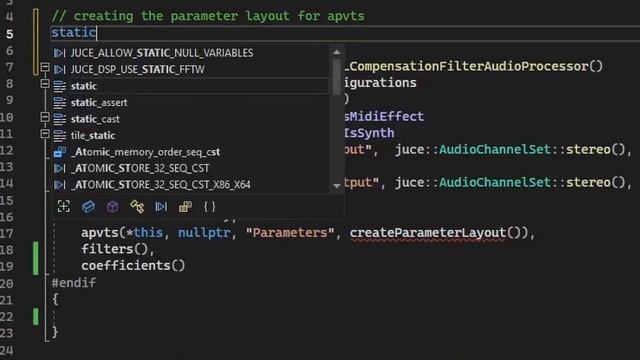Click 'IsSynth' text on line 11

click(369, 133)
